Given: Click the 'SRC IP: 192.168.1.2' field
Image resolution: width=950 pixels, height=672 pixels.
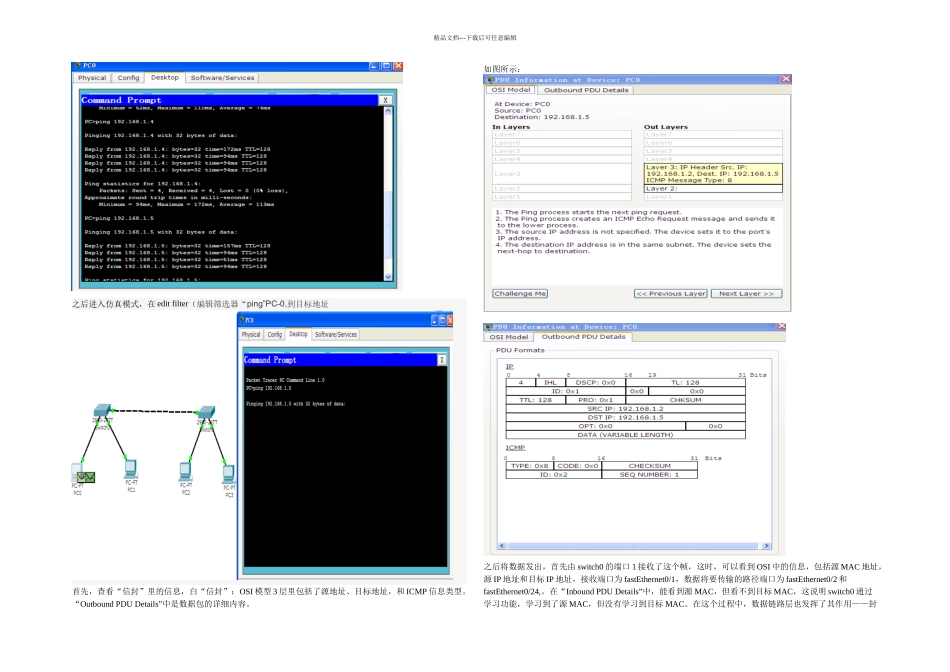Looking at the screenshot, I should tap(625, 408).
